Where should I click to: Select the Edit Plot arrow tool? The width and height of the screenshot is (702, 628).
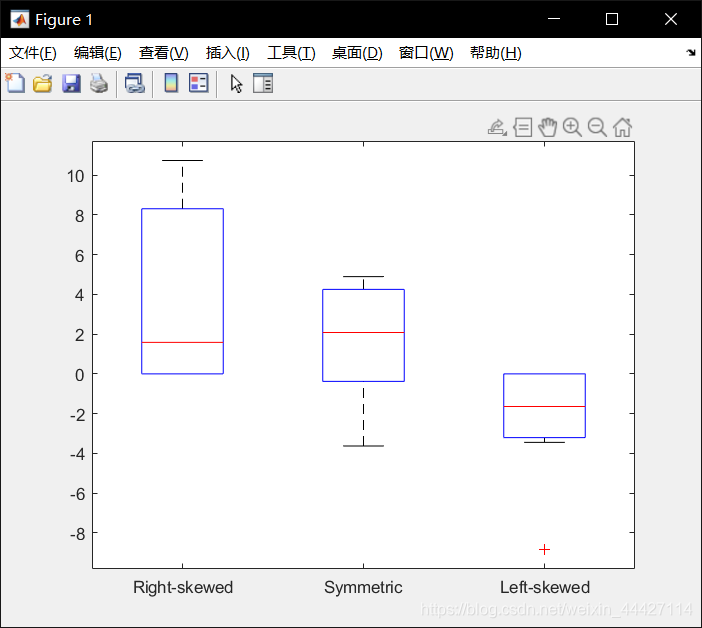click(x=236, y=84)
